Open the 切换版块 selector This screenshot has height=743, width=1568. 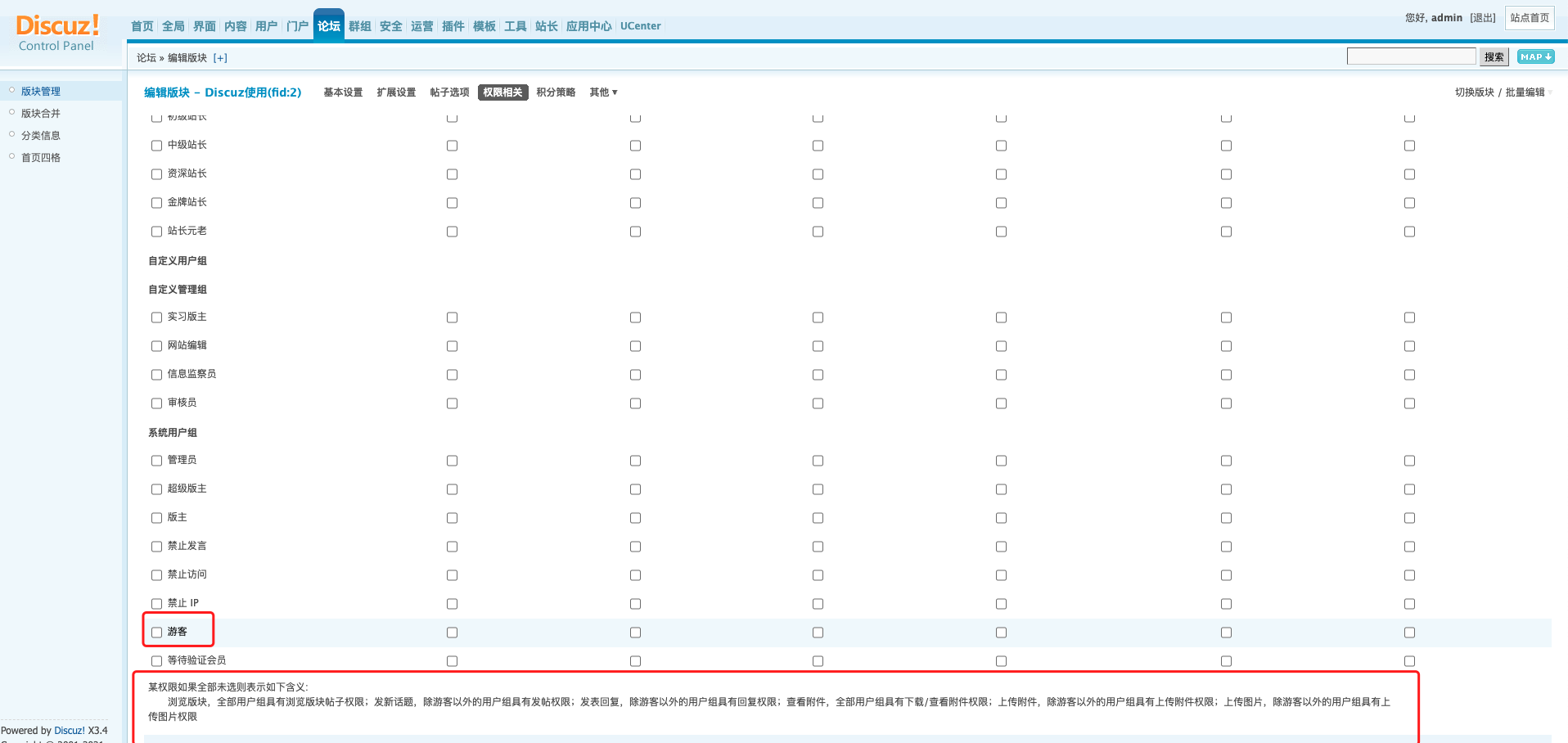[x=1474, y=92]
